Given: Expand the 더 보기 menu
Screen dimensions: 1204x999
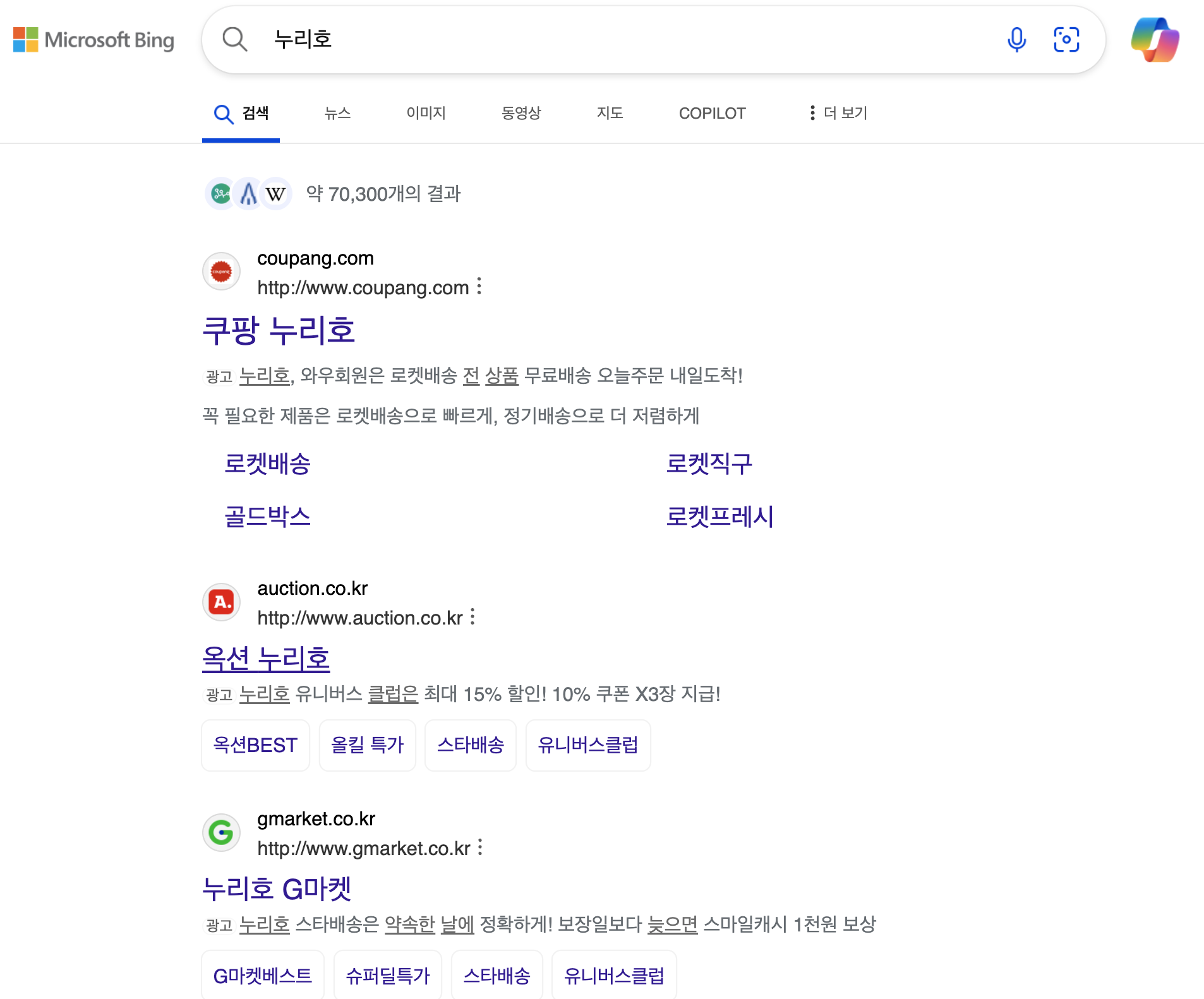Looking at the screenshot, I should coord(838,113).
